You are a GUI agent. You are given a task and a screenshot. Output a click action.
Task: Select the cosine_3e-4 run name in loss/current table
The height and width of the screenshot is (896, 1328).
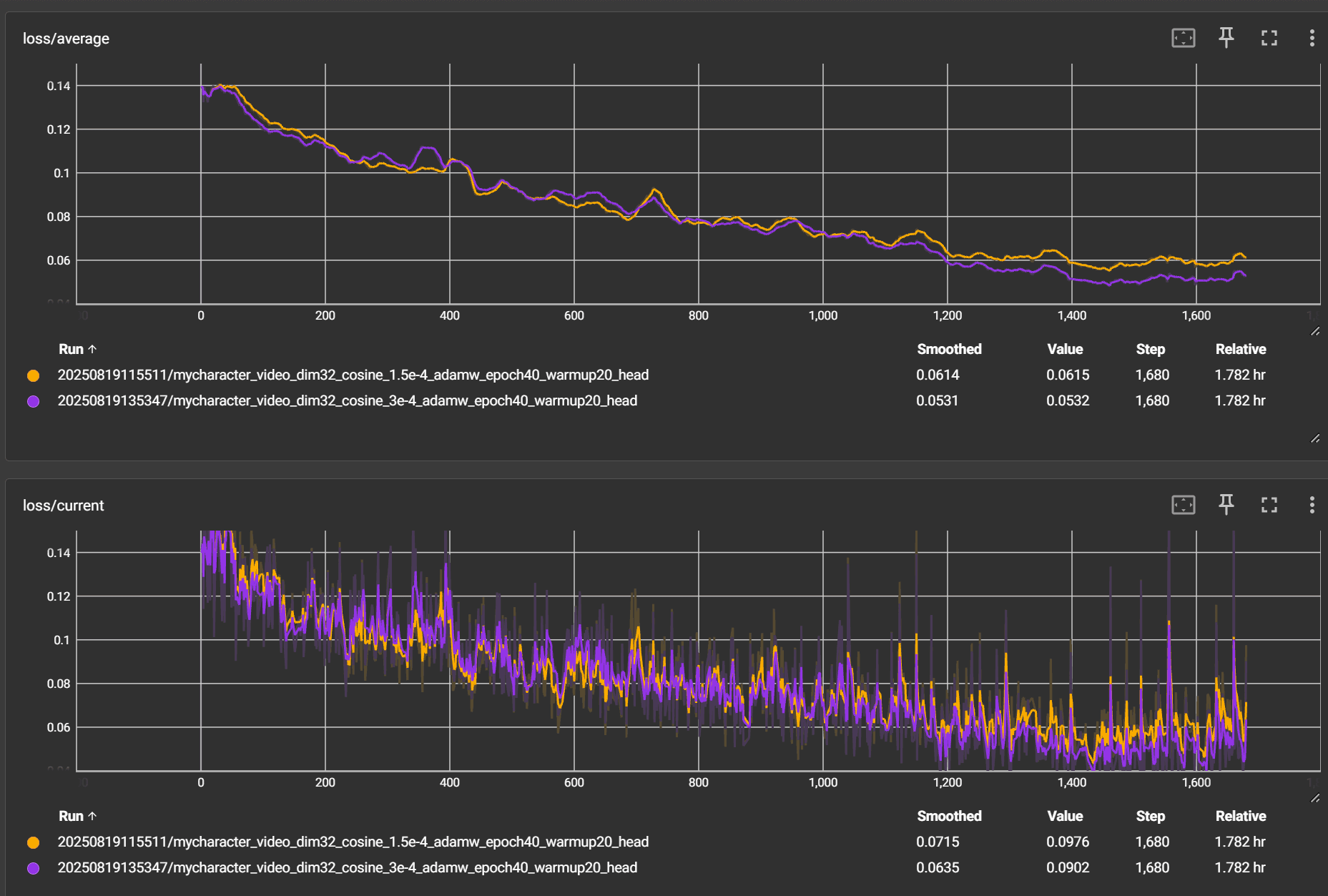pyautogui.click(x=347, y=867)
